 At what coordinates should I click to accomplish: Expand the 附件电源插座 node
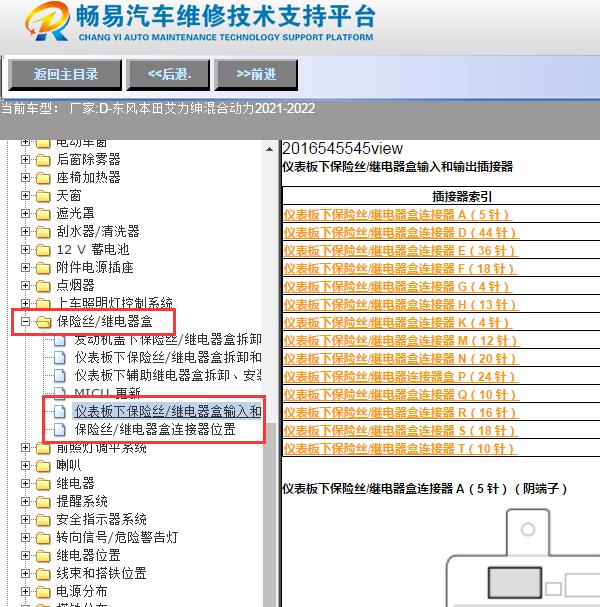(25, 267)
